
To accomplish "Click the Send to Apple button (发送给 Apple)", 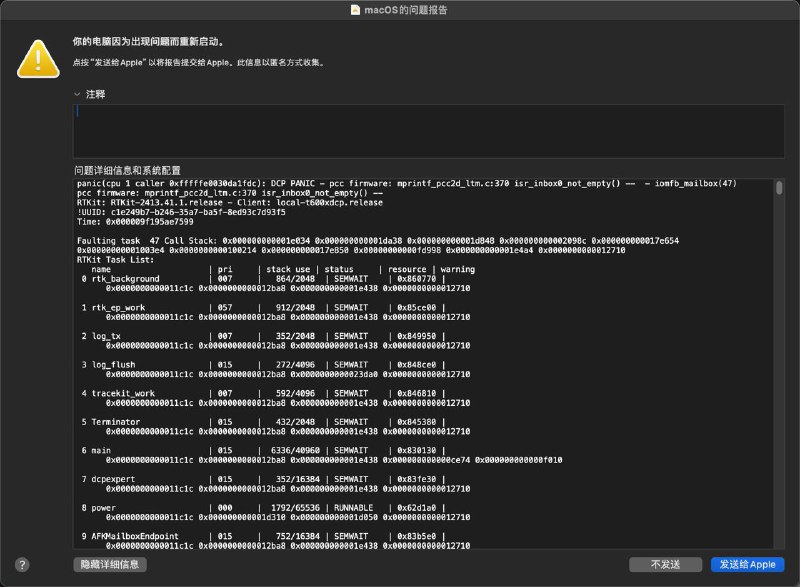I will coord(747,565).
